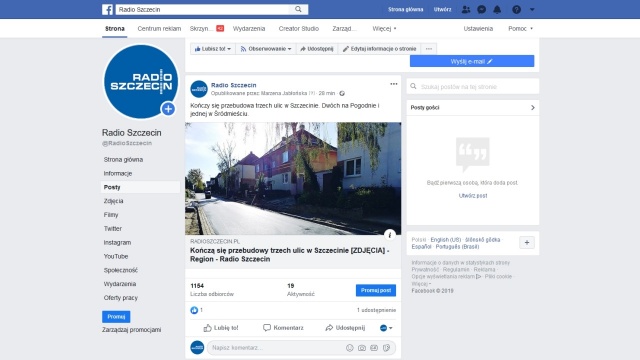640x360 pixels.
Task: Click the Radio Szczecin name in post header
Action: (233, 85)
